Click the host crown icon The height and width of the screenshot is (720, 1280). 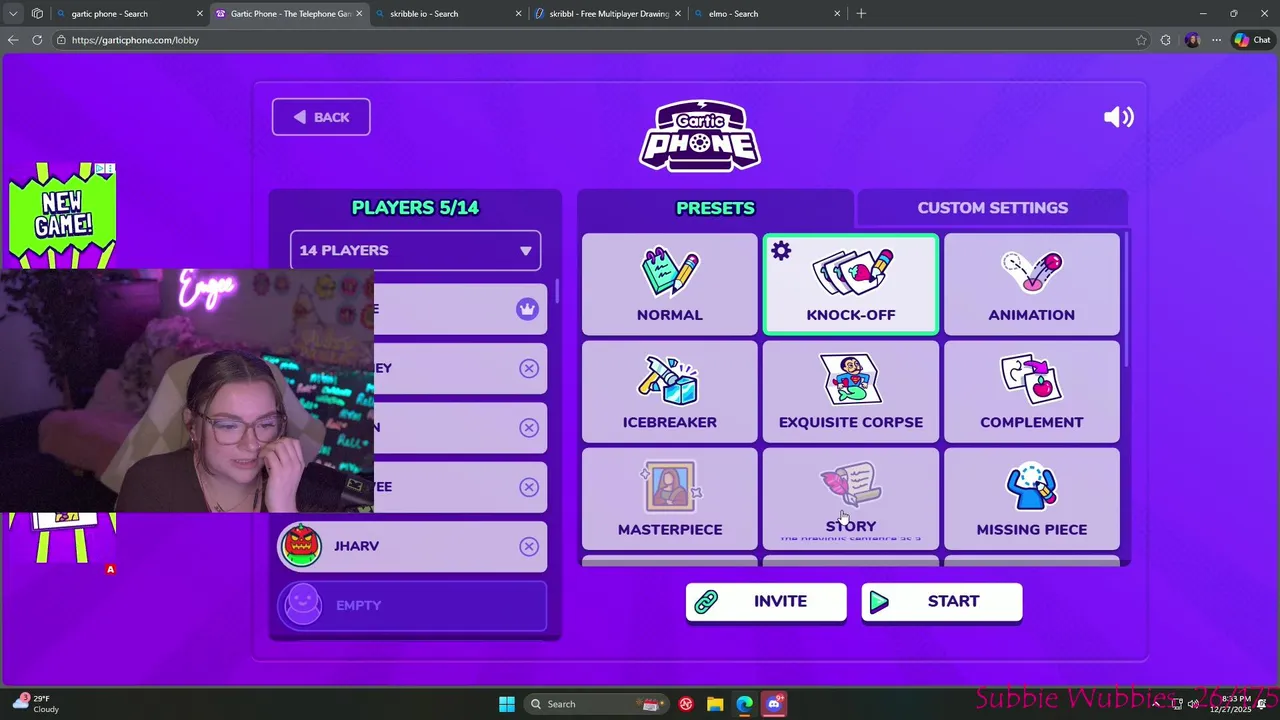pyautogui.click(x=527, y=309)
